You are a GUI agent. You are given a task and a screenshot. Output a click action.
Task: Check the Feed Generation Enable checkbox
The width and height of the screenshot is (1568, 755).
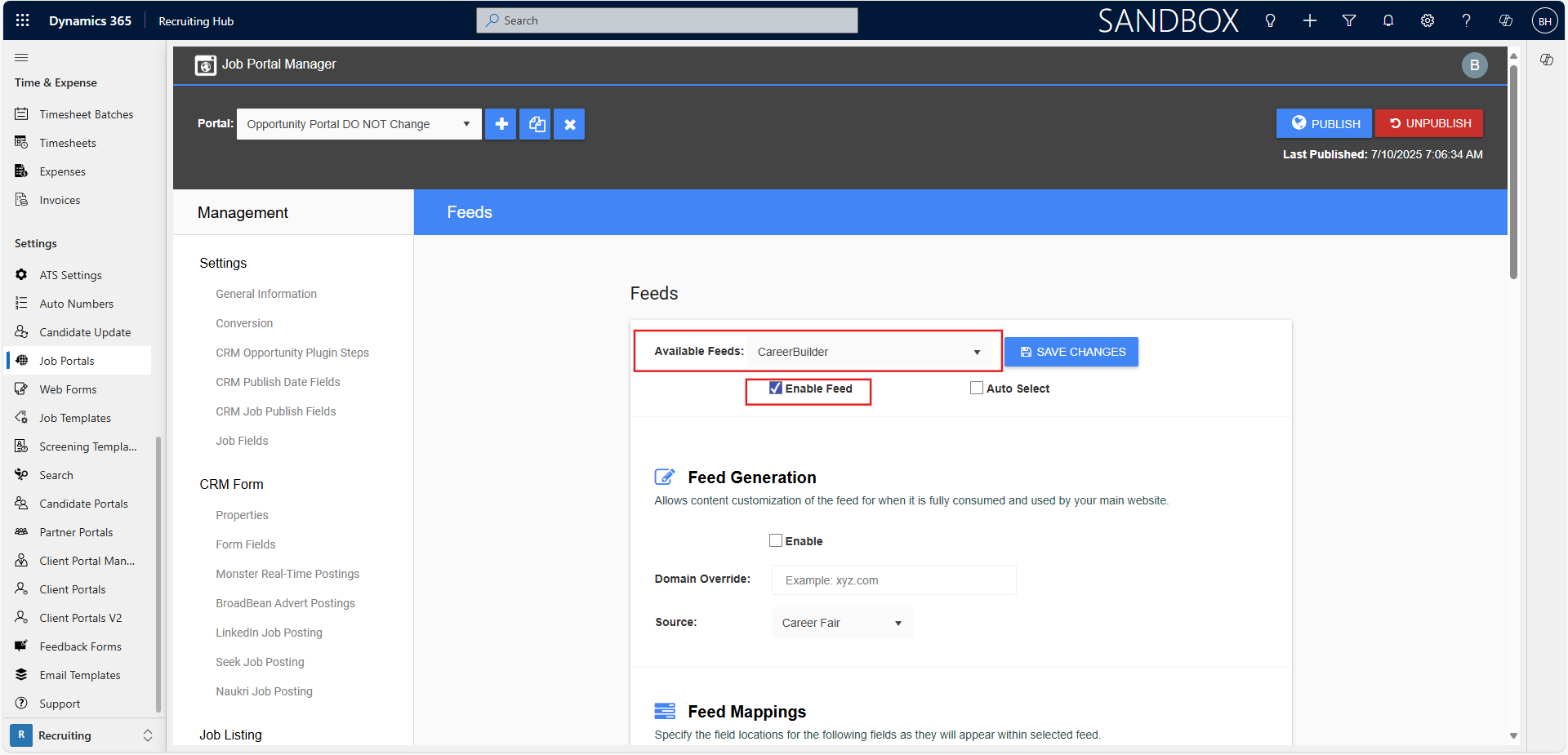(x=776, y=540)
